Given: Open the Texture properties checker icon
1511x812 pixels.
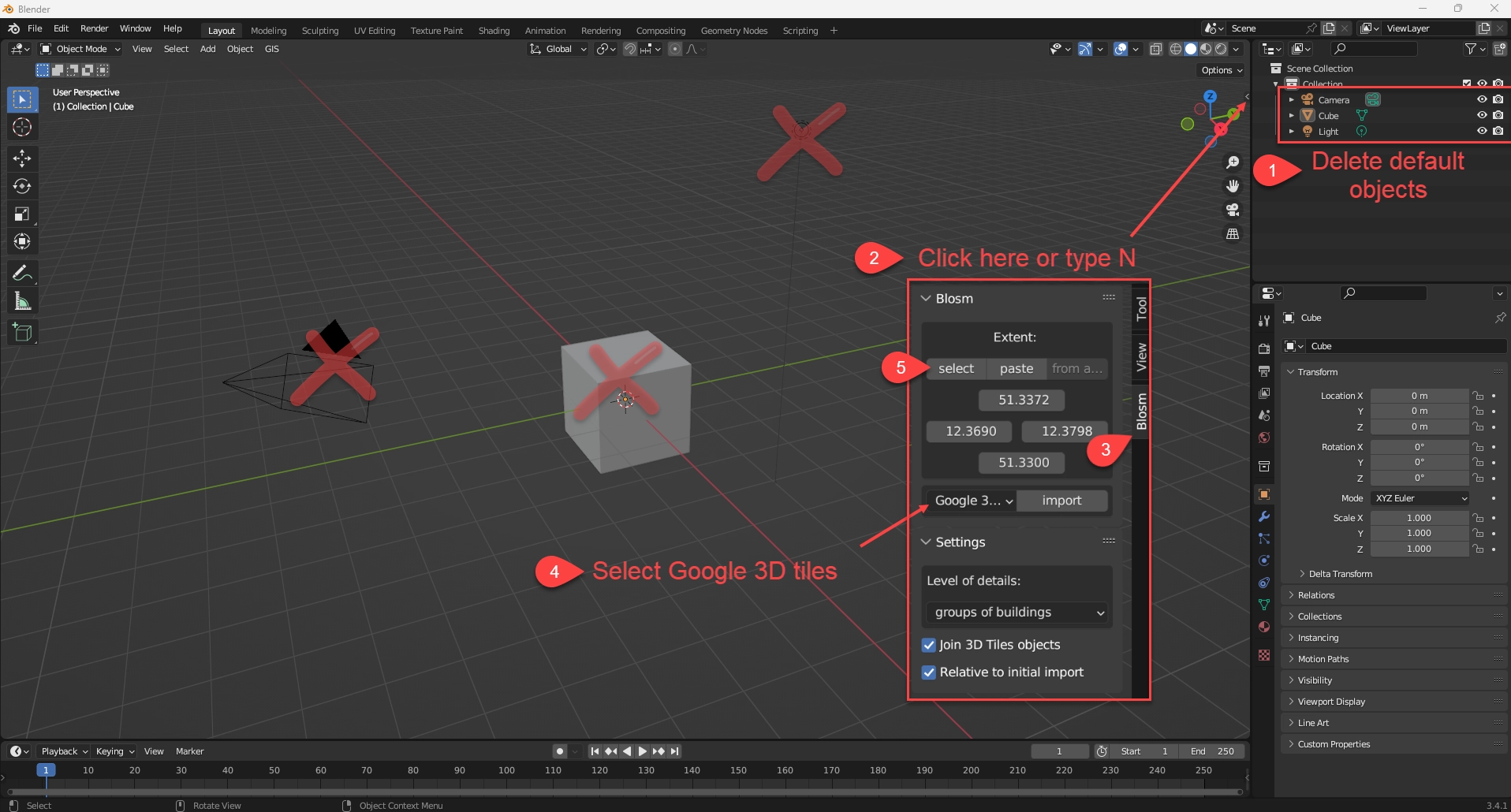Looking at the screenshot, I should [1264, 655].
